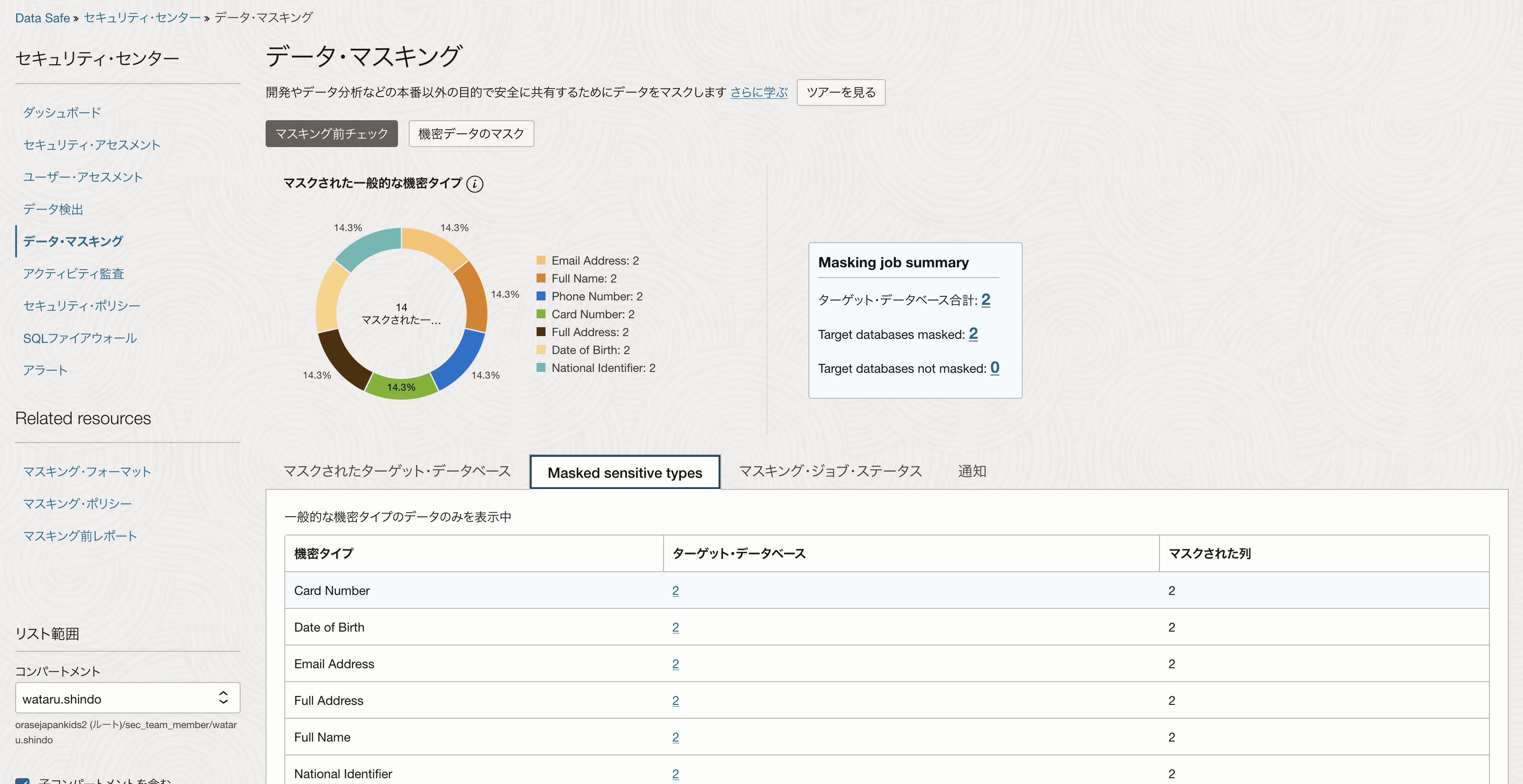Open target database count link for Card Number row
Viewport: 1523px width, 784px height.
pos(675,590)
